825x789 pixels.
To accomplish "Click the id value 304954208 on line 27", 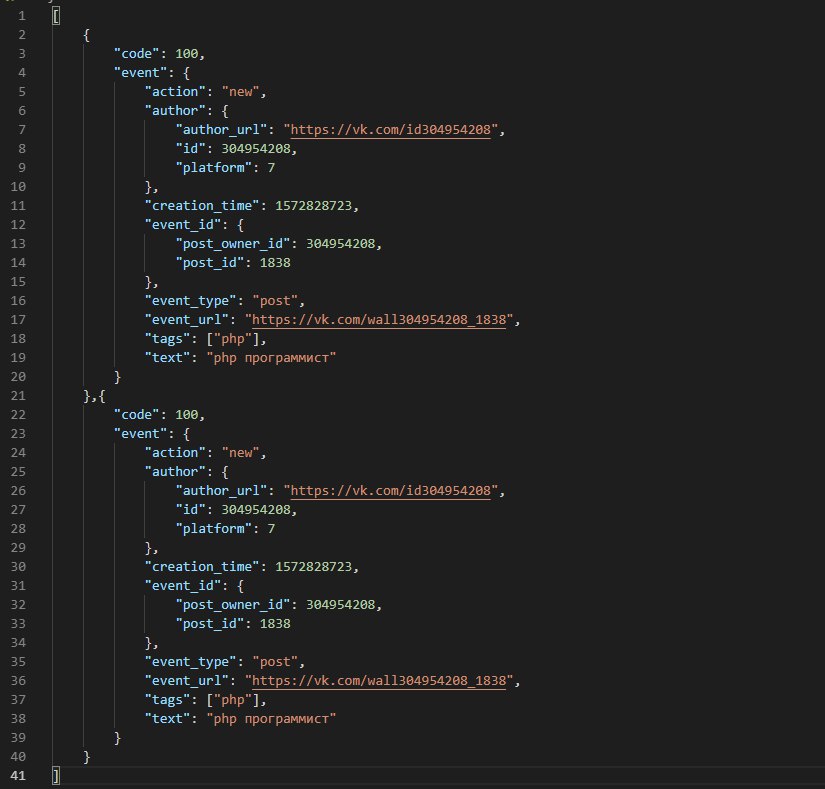I will (256, 510).
